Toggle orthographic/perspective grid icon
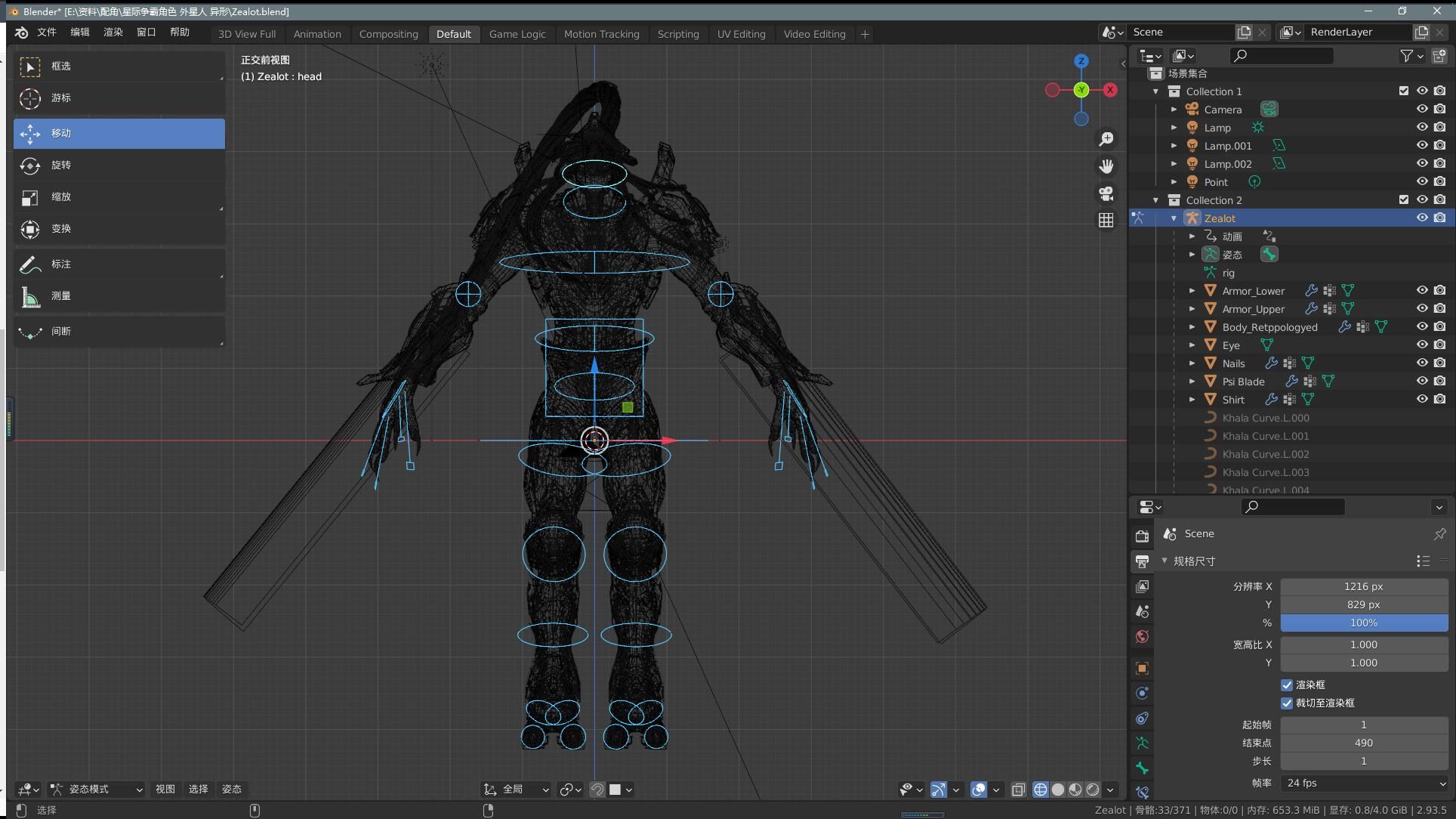This screenshot has height=819, width=1456. tap(1106, 220)
